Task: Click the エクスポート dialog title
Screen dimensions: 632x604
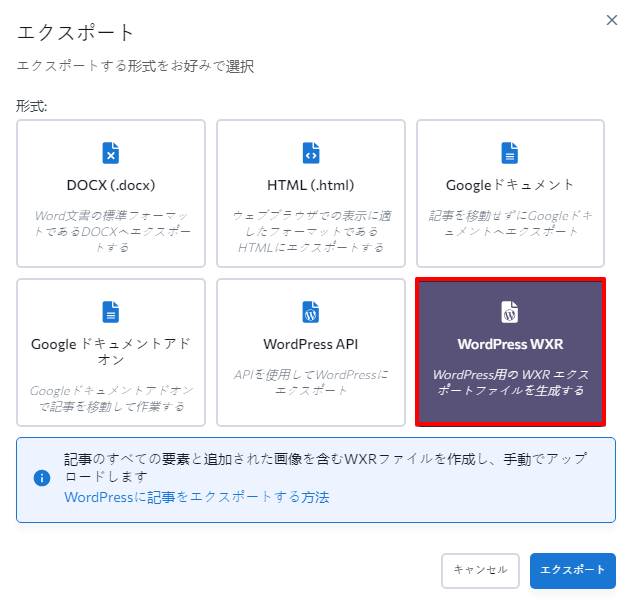Action: coord(75,32)
